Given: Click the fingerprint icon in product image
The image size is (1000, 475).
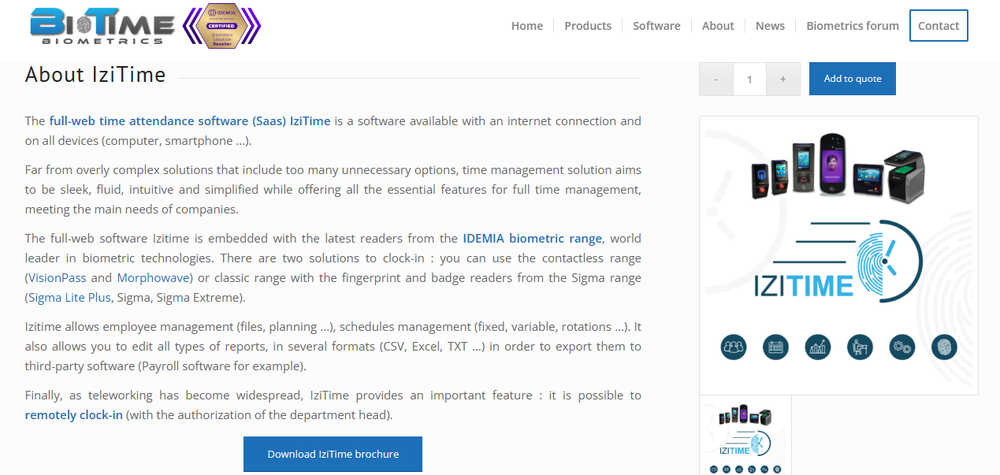Looking at the screenshot, I should pyautogui.click(x=944, y=347).
